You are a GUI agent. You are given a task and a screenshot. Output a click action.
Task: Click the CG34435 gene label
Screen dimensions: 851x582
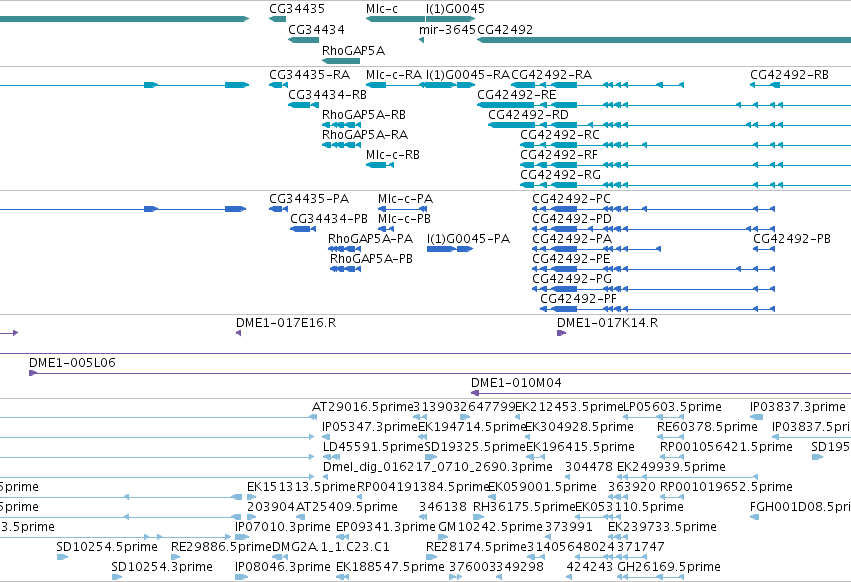[x=297, y=9]
